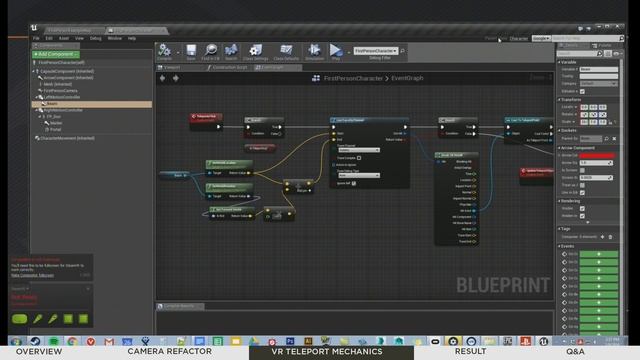This screenshot has height=360, width=640.
Task: Open Steam from the taskbar
Action: (35, 341)
